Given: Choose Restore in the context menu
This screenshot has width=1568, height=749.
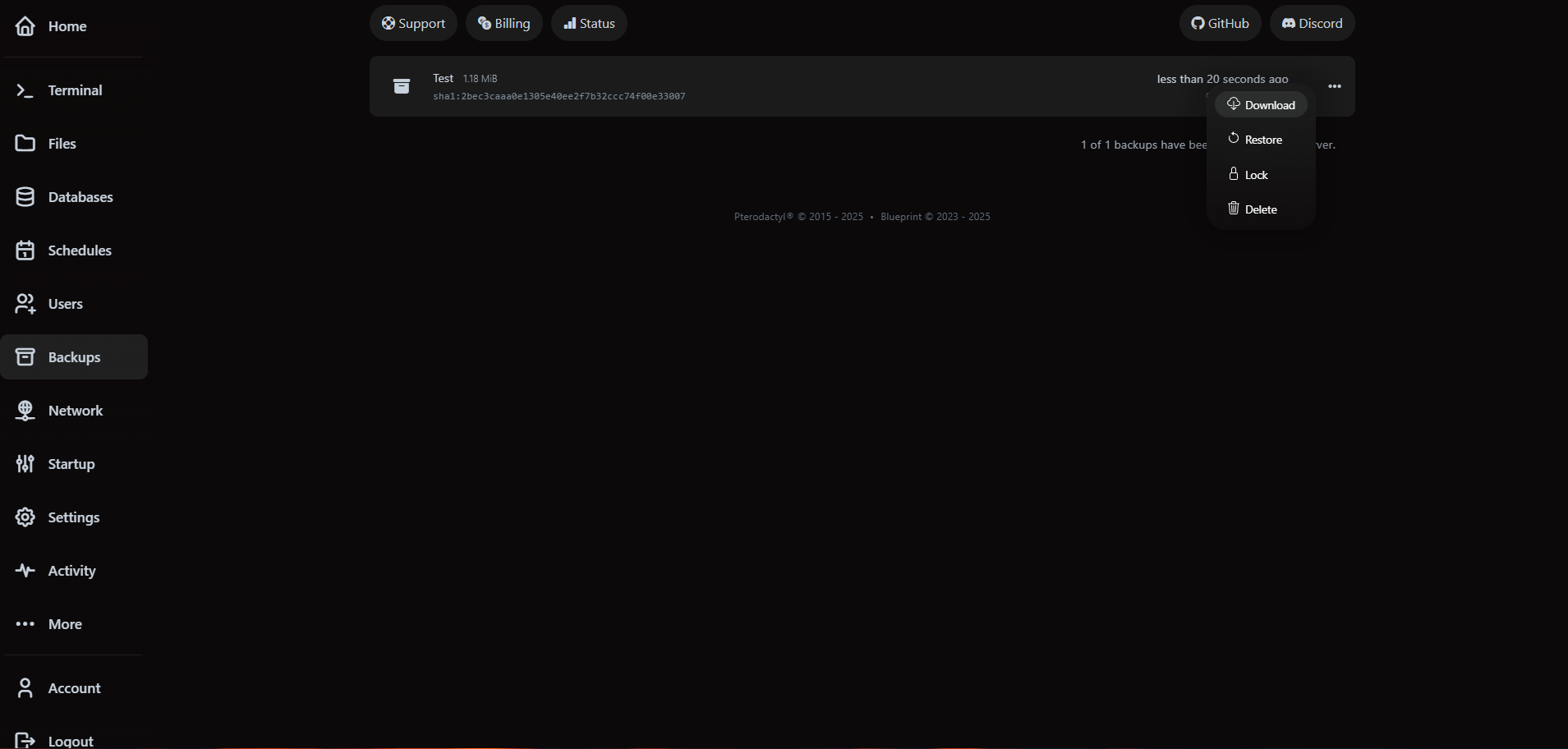Looking at the screenshot, I should [1263, 139].
